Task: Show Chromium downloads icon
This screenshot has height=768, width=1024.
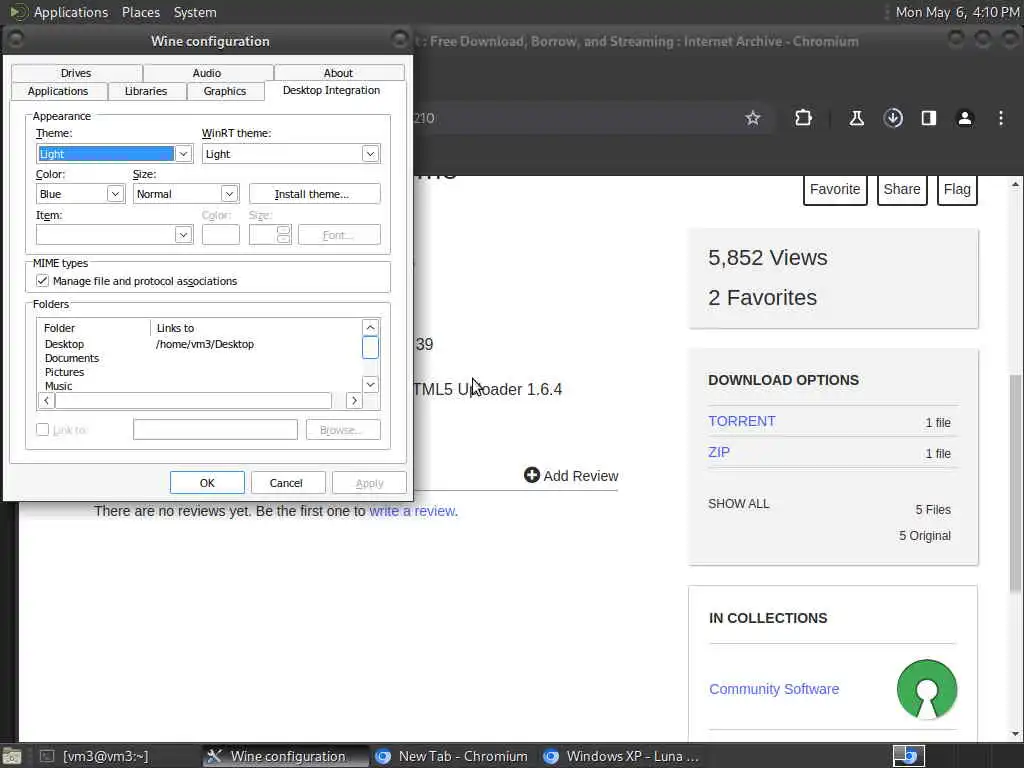Action: click(893, 118)
